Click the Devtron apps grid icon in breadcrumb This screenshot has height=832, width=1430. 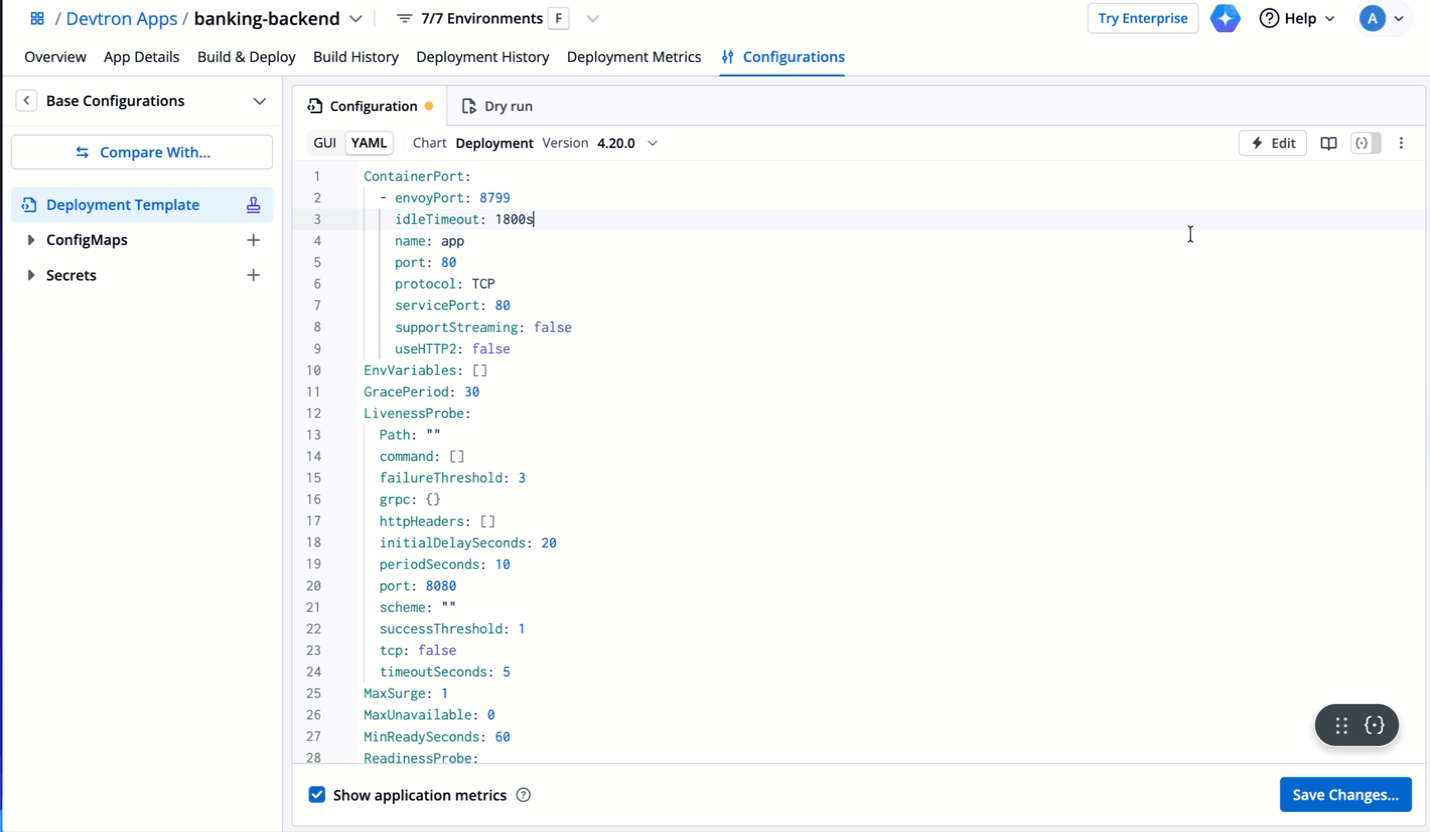(x=37, y=18)
